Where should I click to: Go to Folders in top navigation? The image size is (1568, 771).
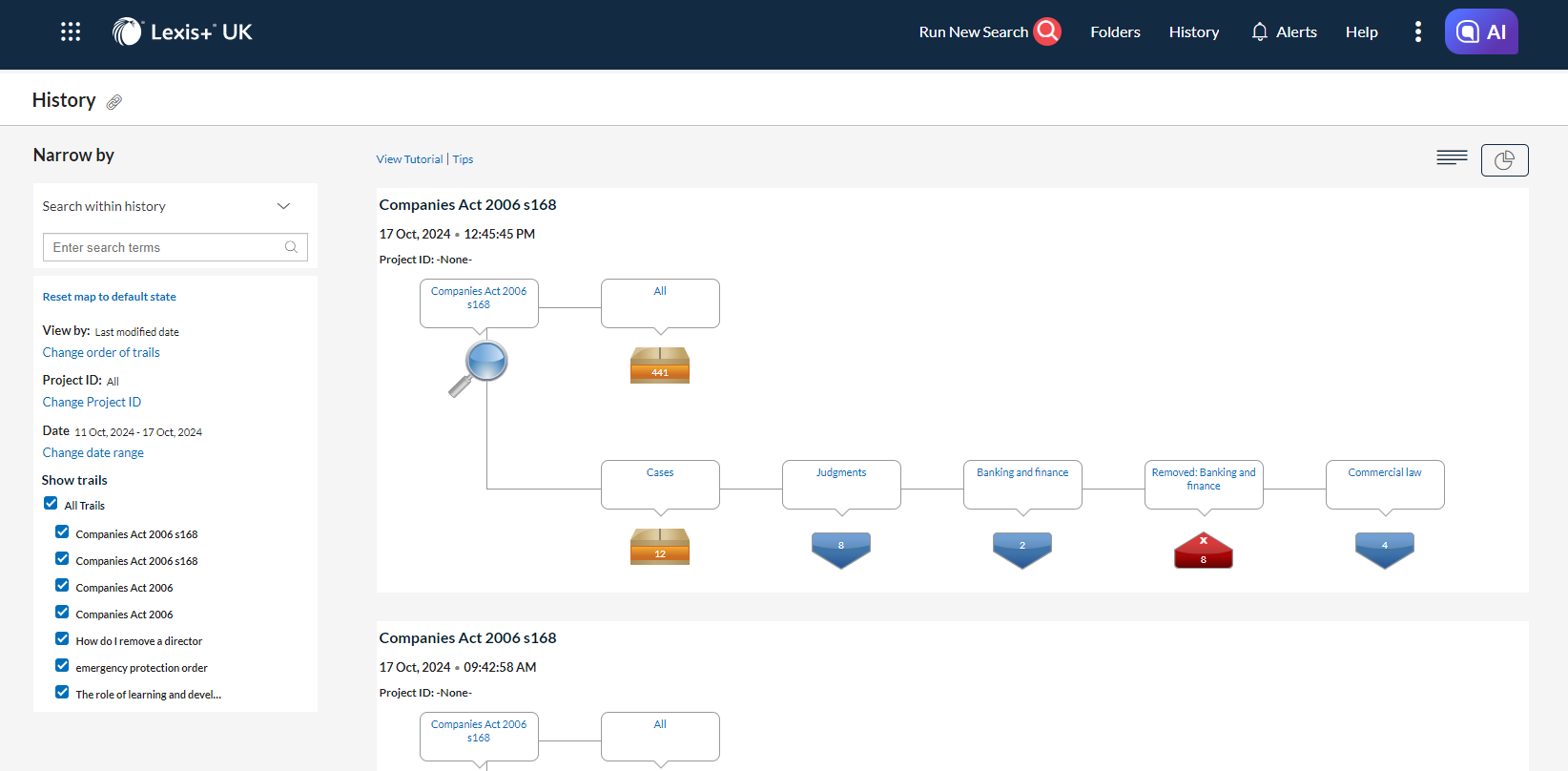point(1115,32)
